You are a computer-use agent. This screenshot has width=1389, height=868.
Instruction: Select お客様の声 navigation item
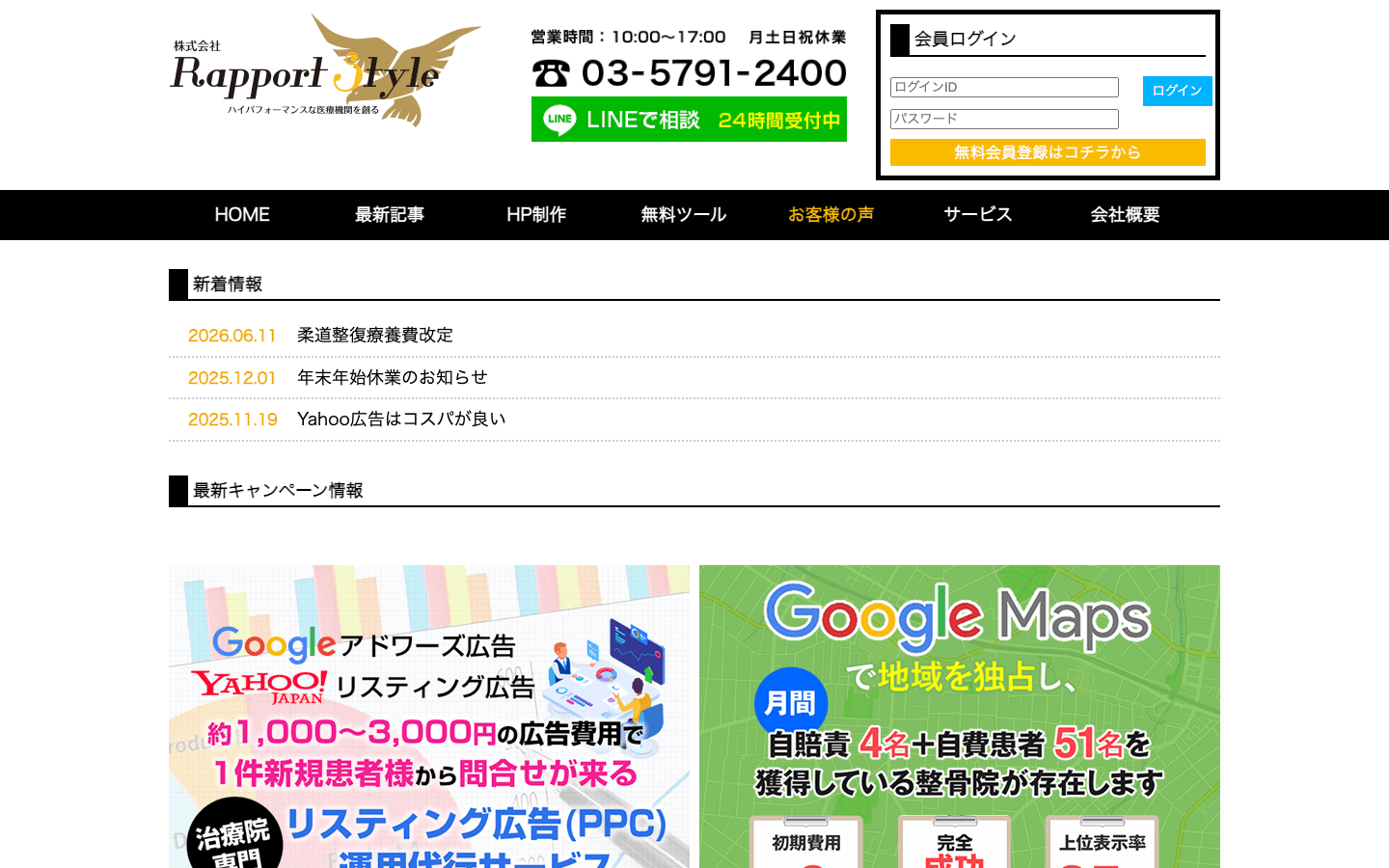tap(831, 215)
